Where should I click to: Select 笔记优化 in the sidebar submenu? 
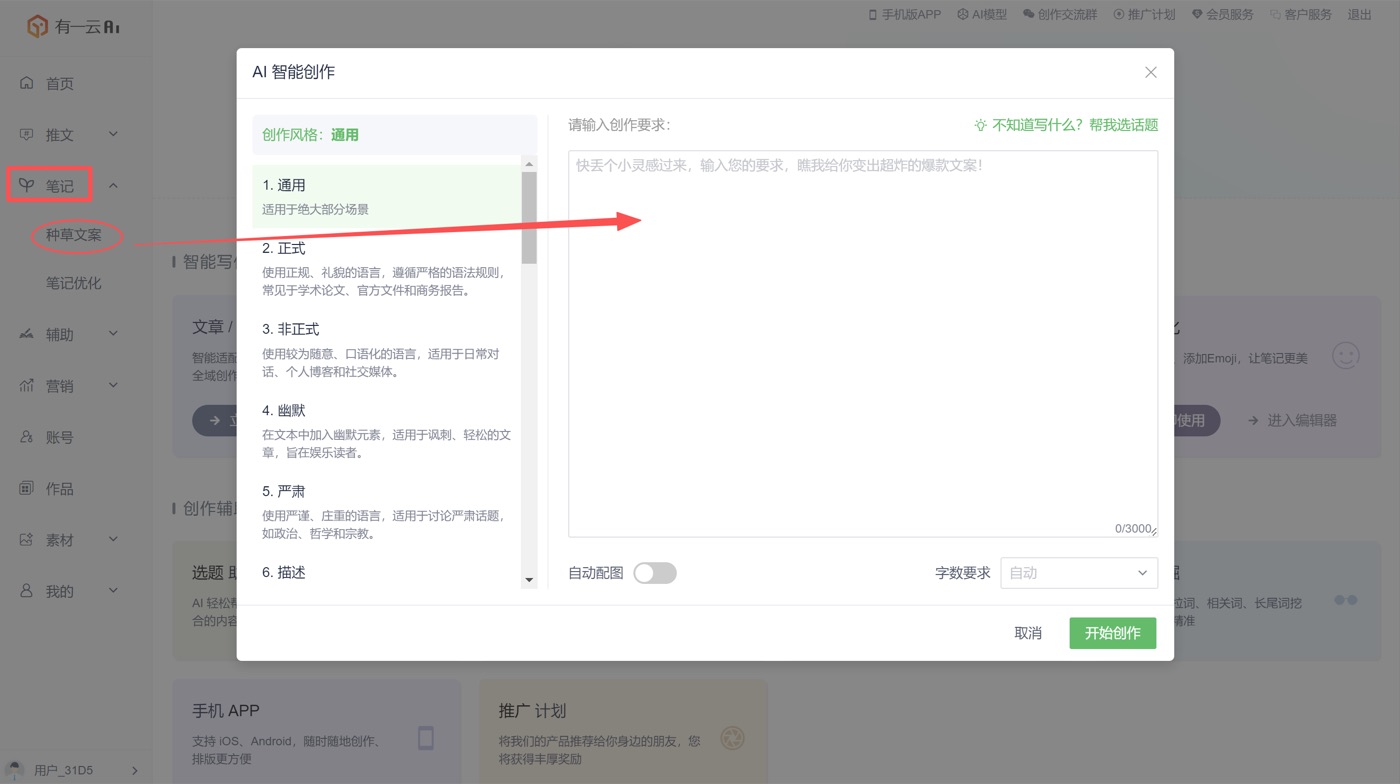coord(74,283)
